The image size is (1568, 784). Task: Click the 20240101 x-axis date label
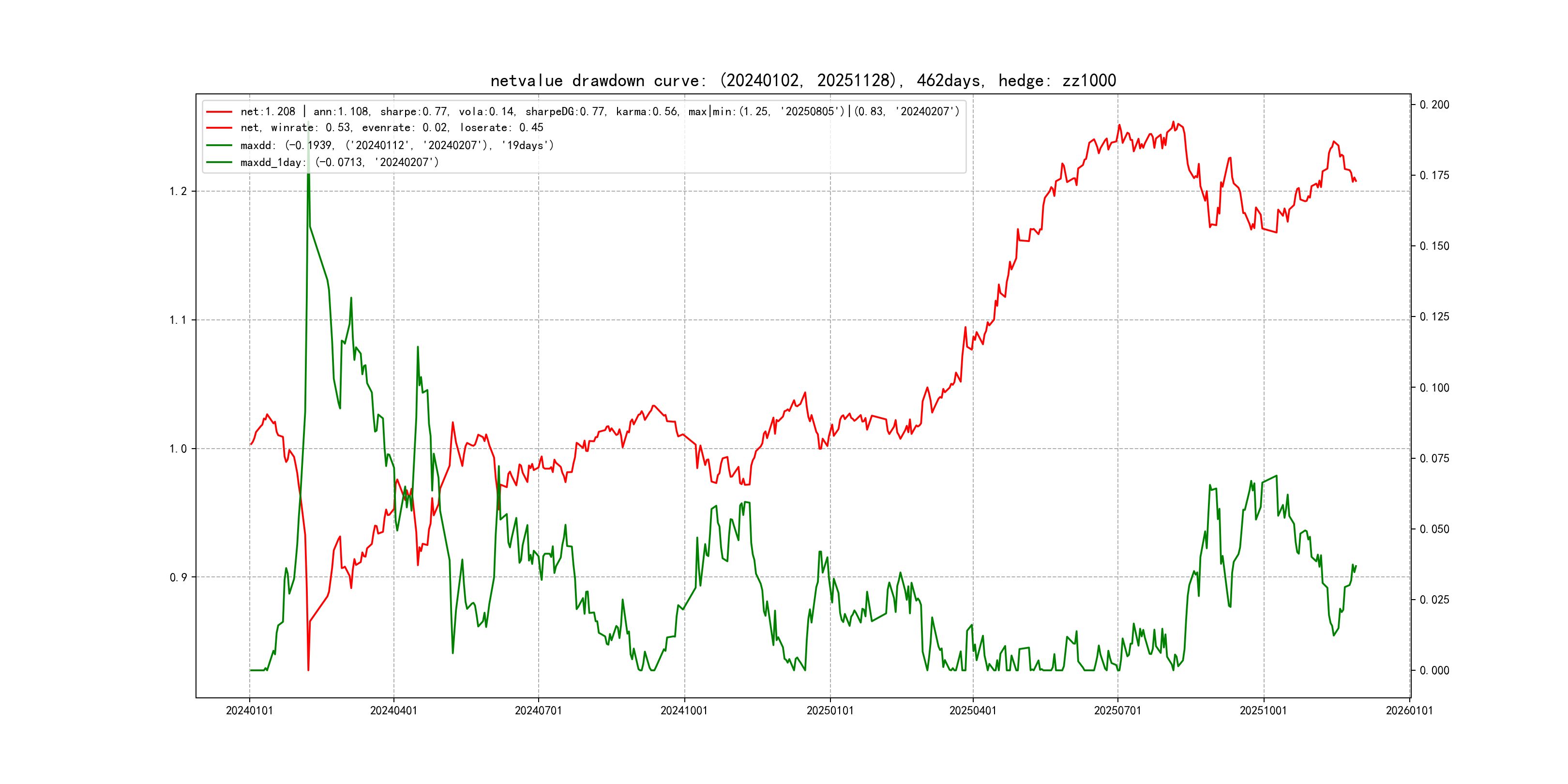click(x=249, y=711)
